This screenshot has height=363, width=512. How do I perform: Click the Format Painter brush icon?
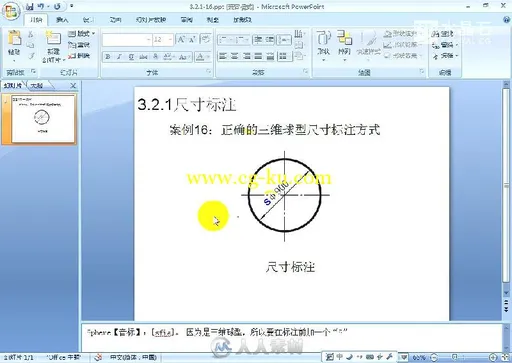point(31,56)
